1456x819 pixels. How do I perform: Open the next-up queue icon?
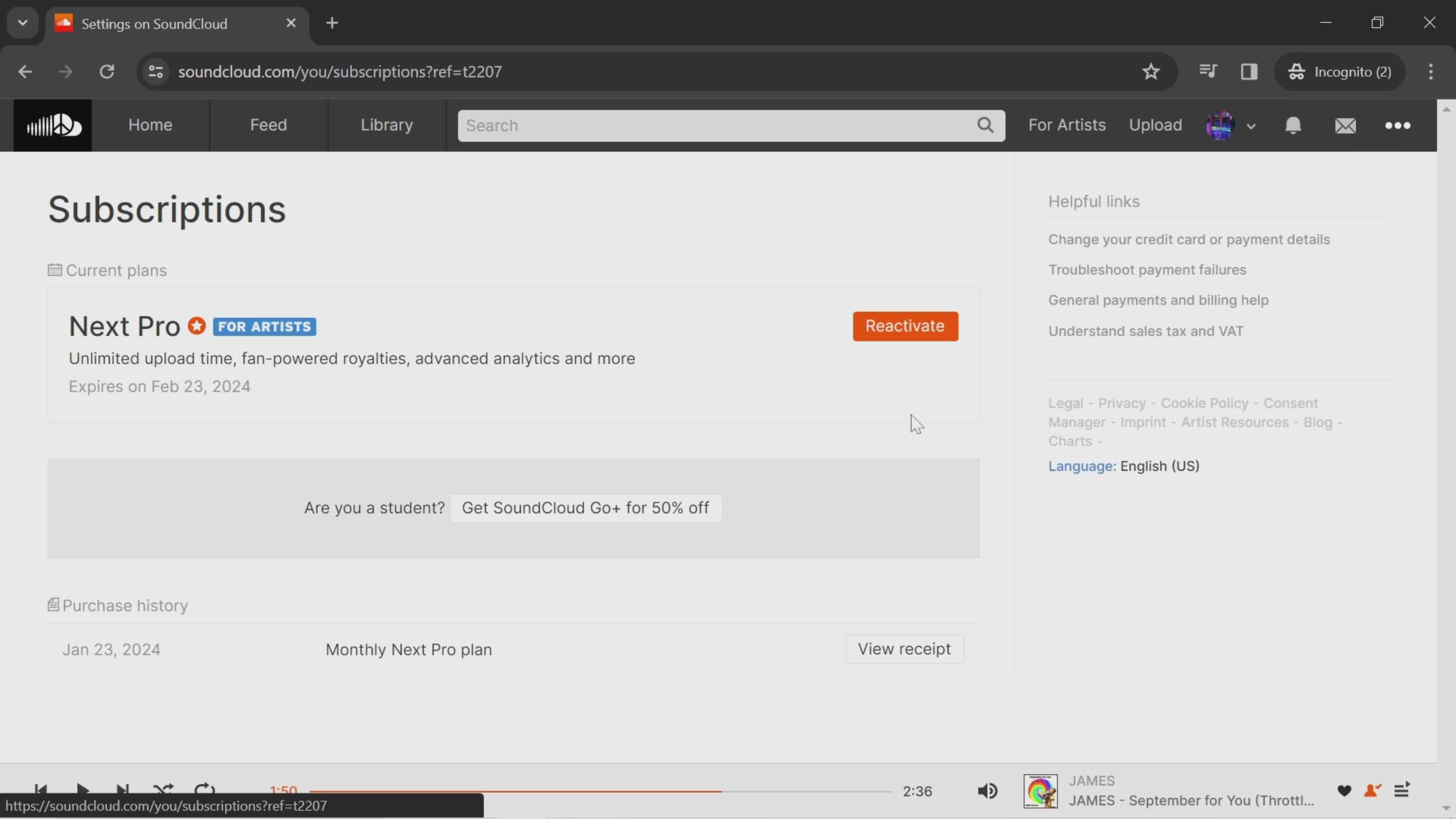1402,790
